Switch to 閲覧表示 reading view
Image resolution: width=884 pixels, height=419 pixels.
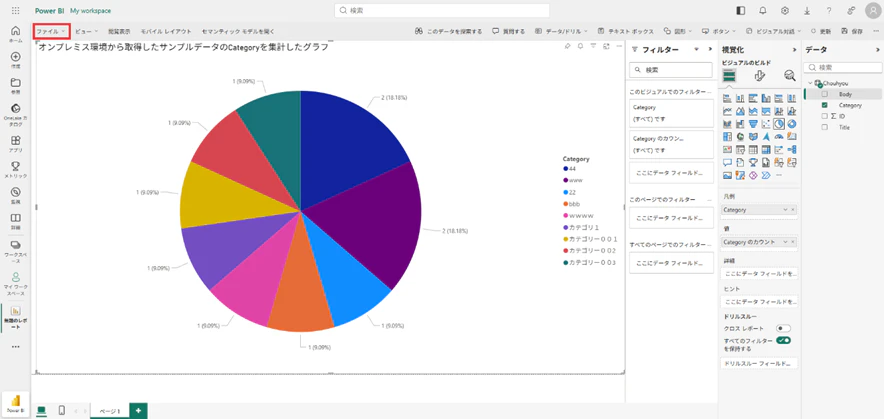119,32
